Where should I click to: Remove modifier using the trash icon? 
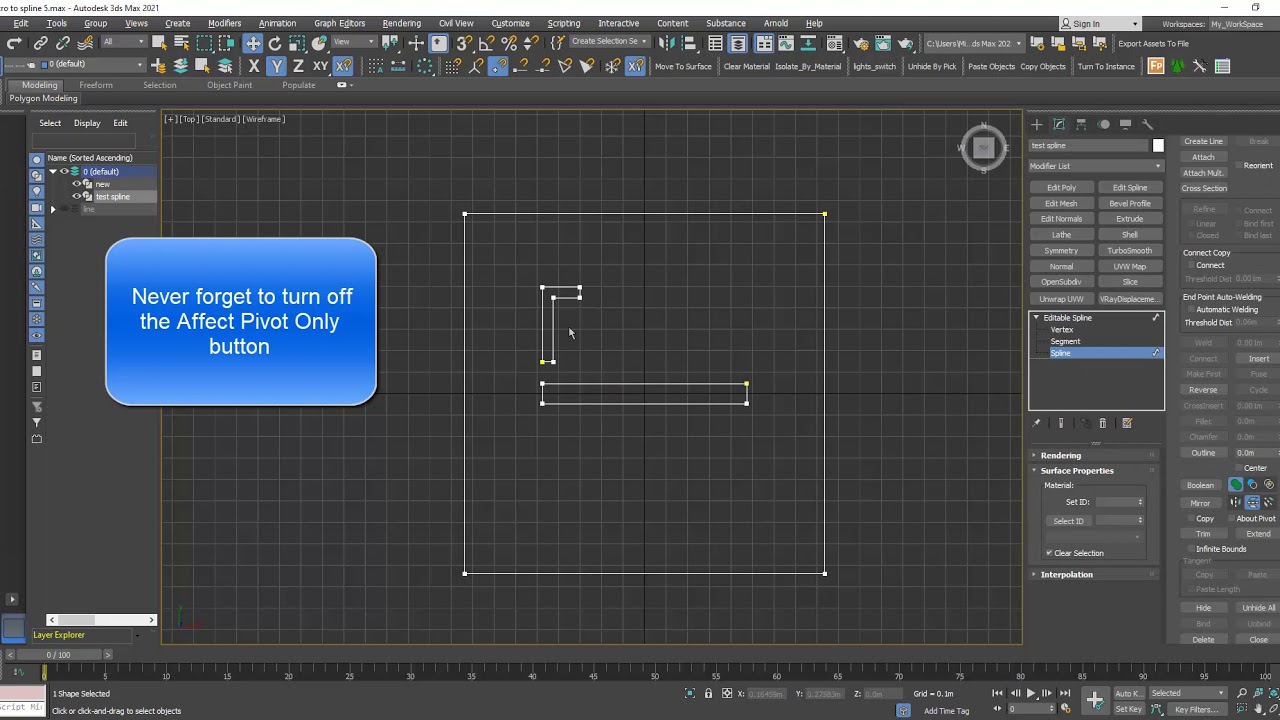pos(1103,423)
